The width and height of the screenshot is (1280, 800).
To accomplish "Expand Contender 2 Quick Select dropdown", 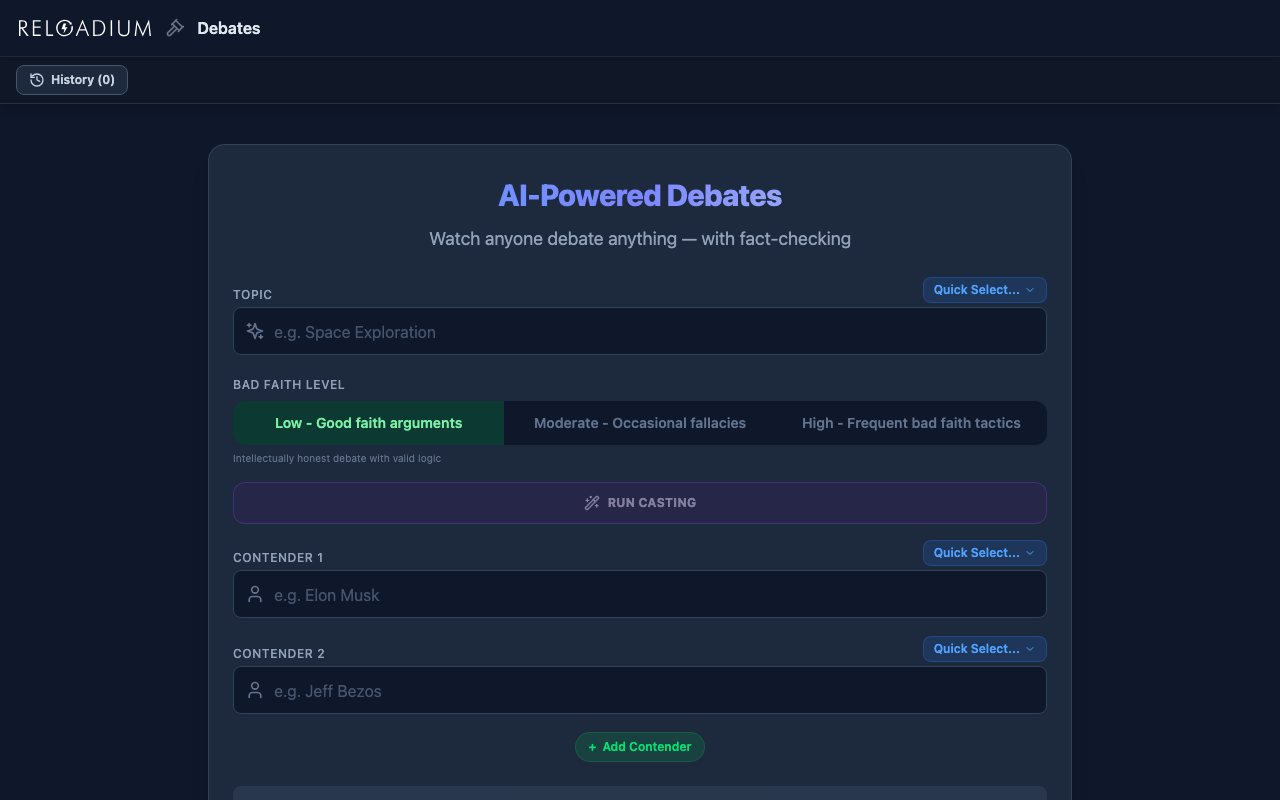I will pyautogui.click(x=984, y=649).
